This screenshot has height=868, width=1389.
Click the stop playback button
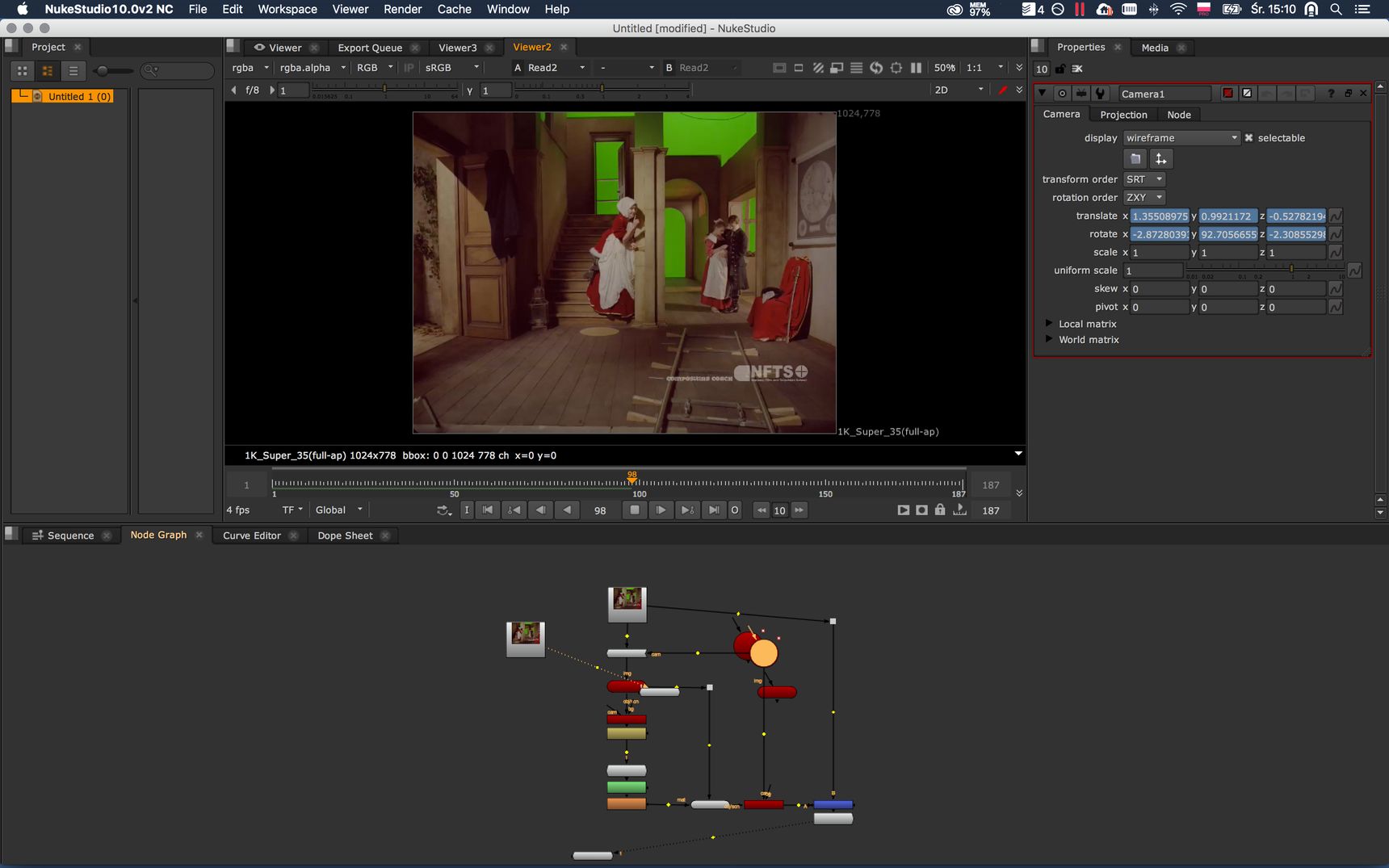pos(635,510)
